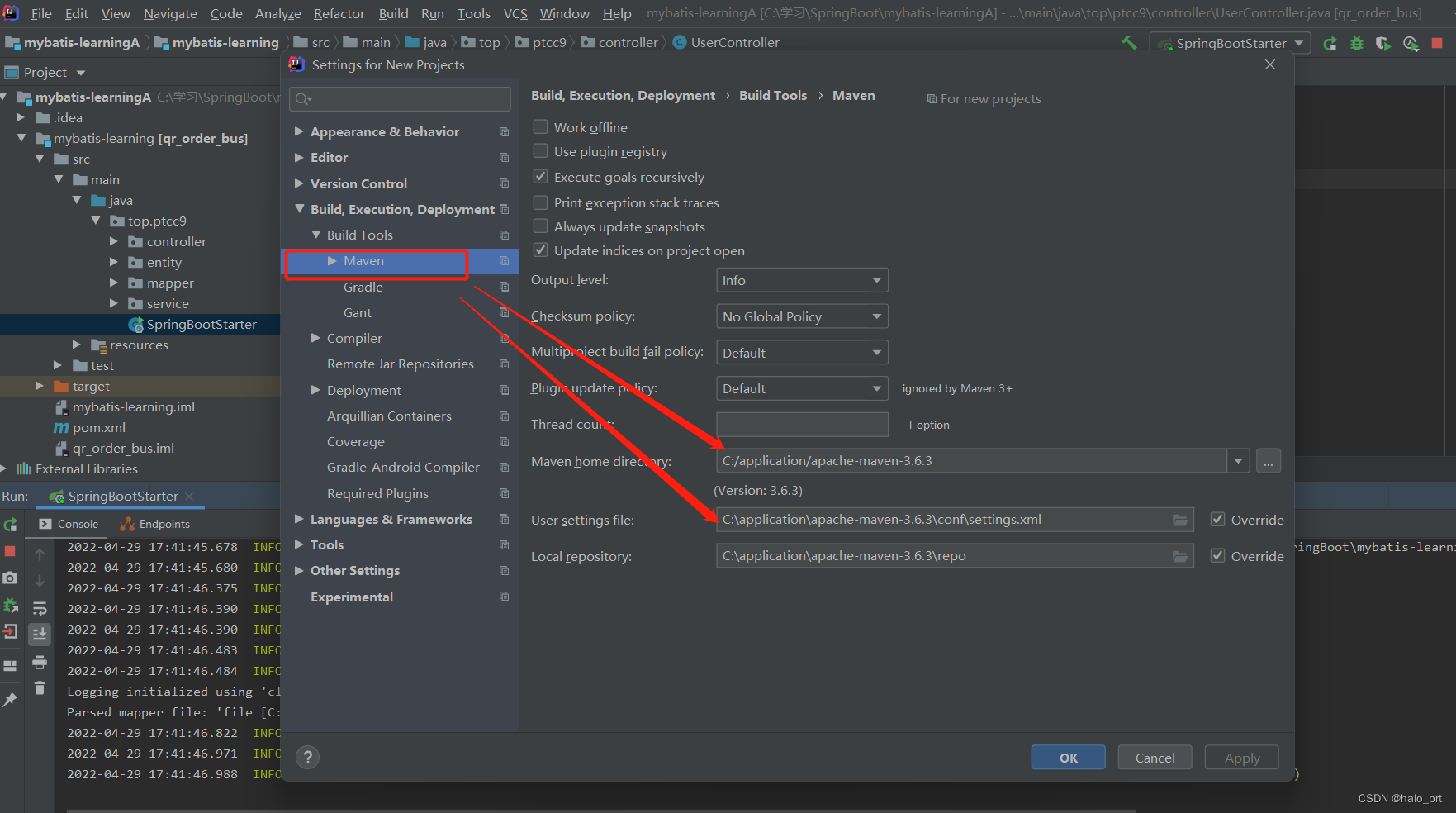Click Run with Coverage icon in toolbar
The height and width of the screenshot is (813, 1456).
click(1383, 43)
